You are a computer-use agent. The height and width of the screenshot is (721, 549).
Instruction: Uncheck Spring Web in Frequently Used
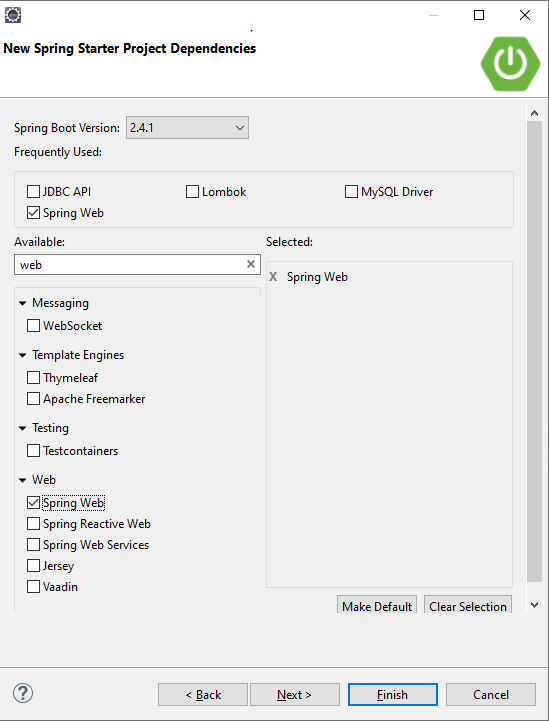coord(33,212)
